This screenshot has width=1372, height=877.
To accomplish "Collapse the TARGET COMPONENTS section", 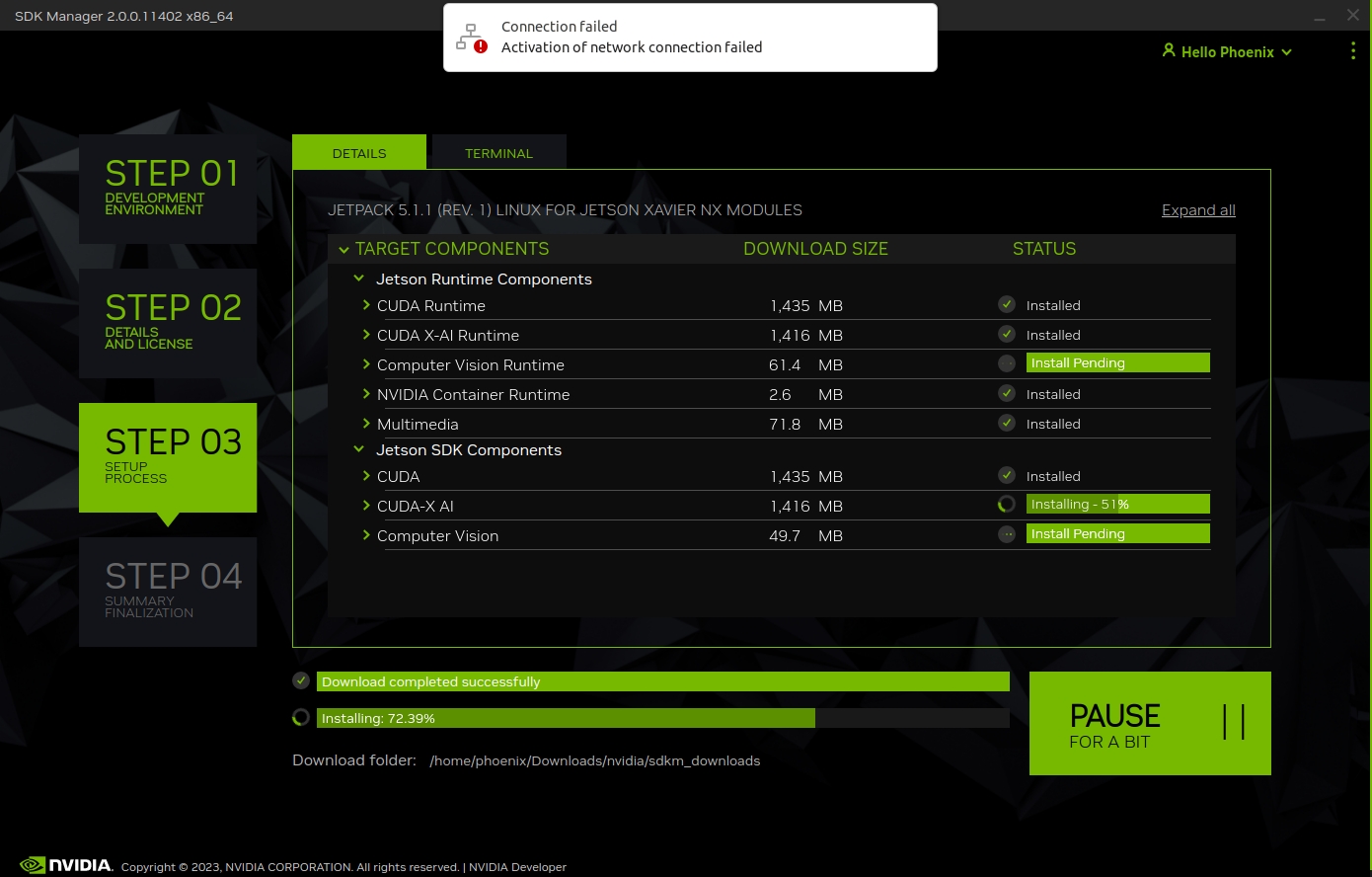I will click(343, 250).
